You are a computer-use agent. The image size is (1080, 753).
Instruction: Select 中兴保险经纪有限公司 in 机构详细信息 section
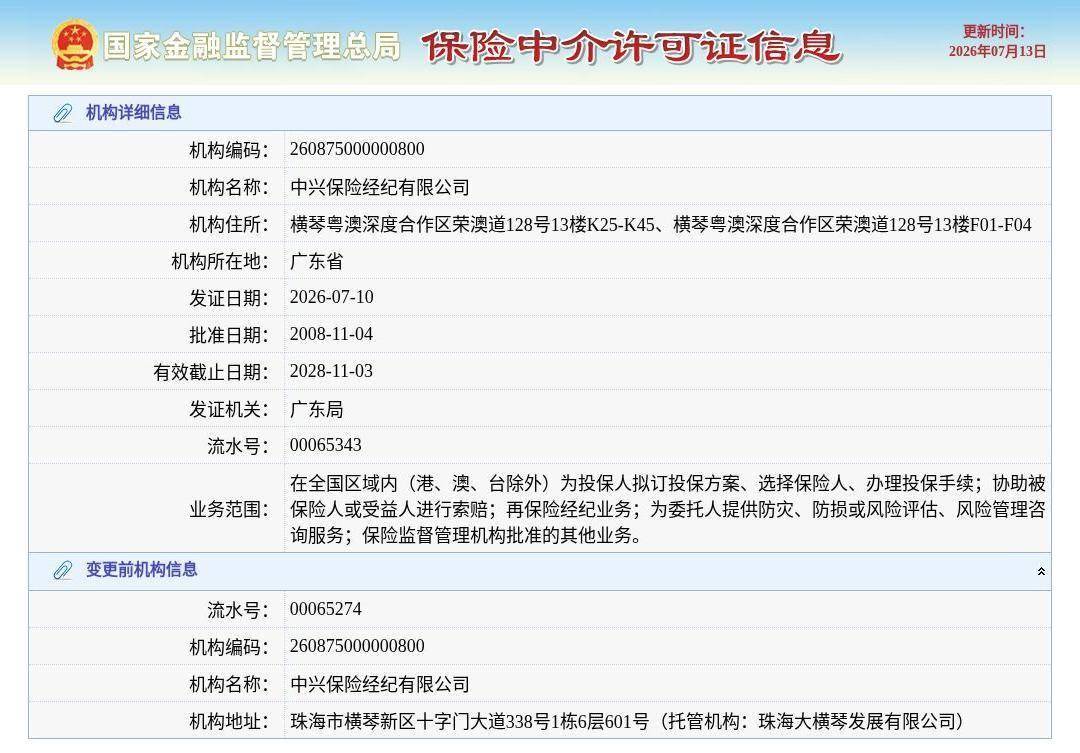point(380,187)
